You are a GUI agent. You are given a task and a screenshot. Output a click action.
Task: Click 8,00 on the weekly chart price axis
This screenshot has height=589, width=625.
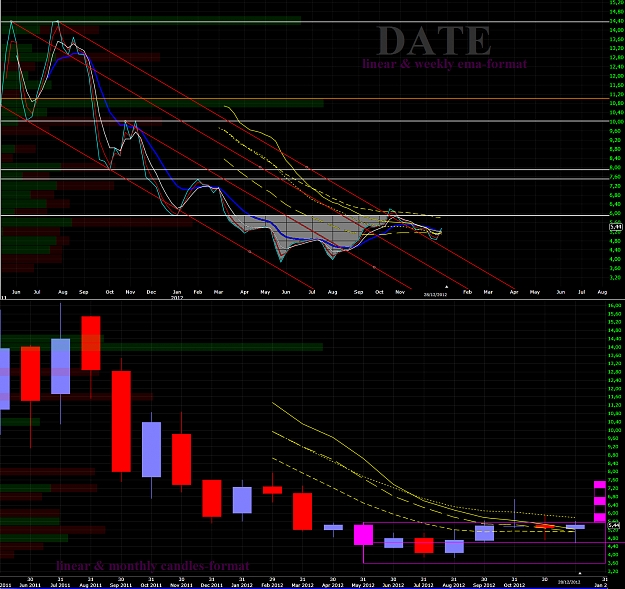[615, 167]
